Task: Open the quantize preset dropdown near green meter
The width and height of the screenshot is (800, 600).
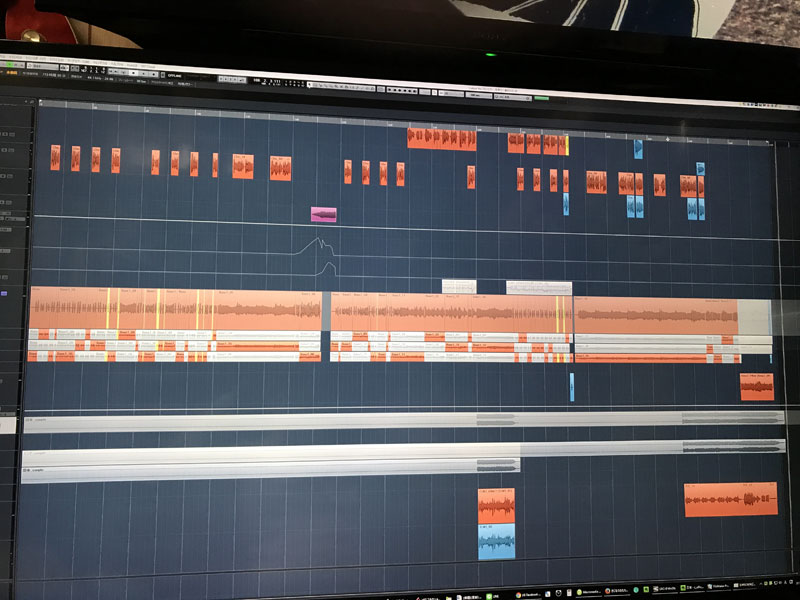Action: point(513,97)
